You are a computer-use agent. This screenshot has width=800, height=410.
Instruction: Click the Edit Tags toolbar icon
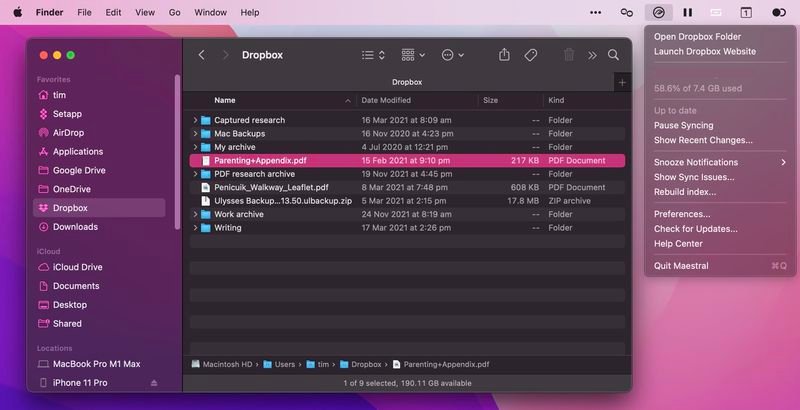(531, 55)
